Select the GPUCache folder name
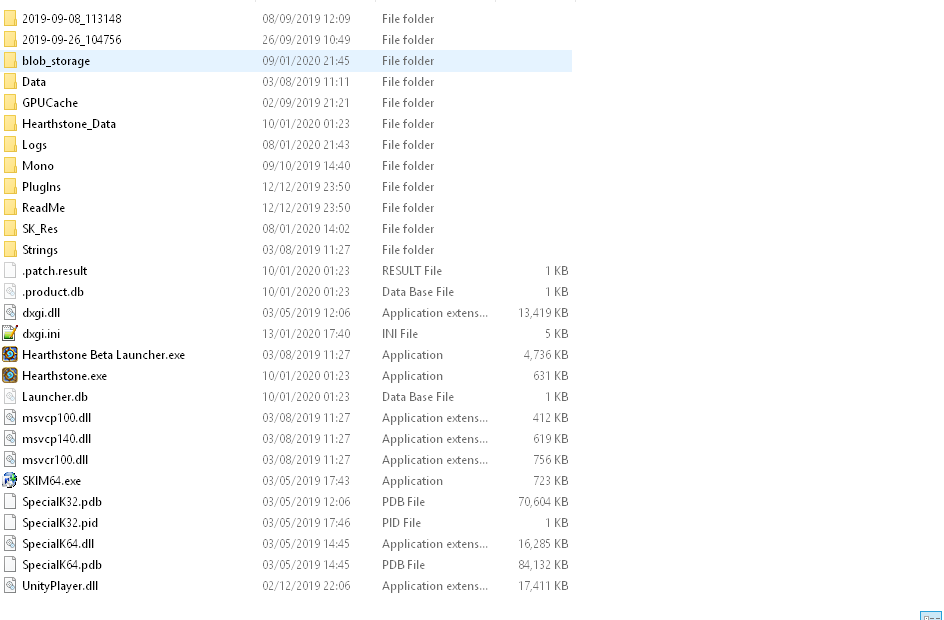Image resolution: width=944 pixels, height=620 pixels. (x=49, y=103)
